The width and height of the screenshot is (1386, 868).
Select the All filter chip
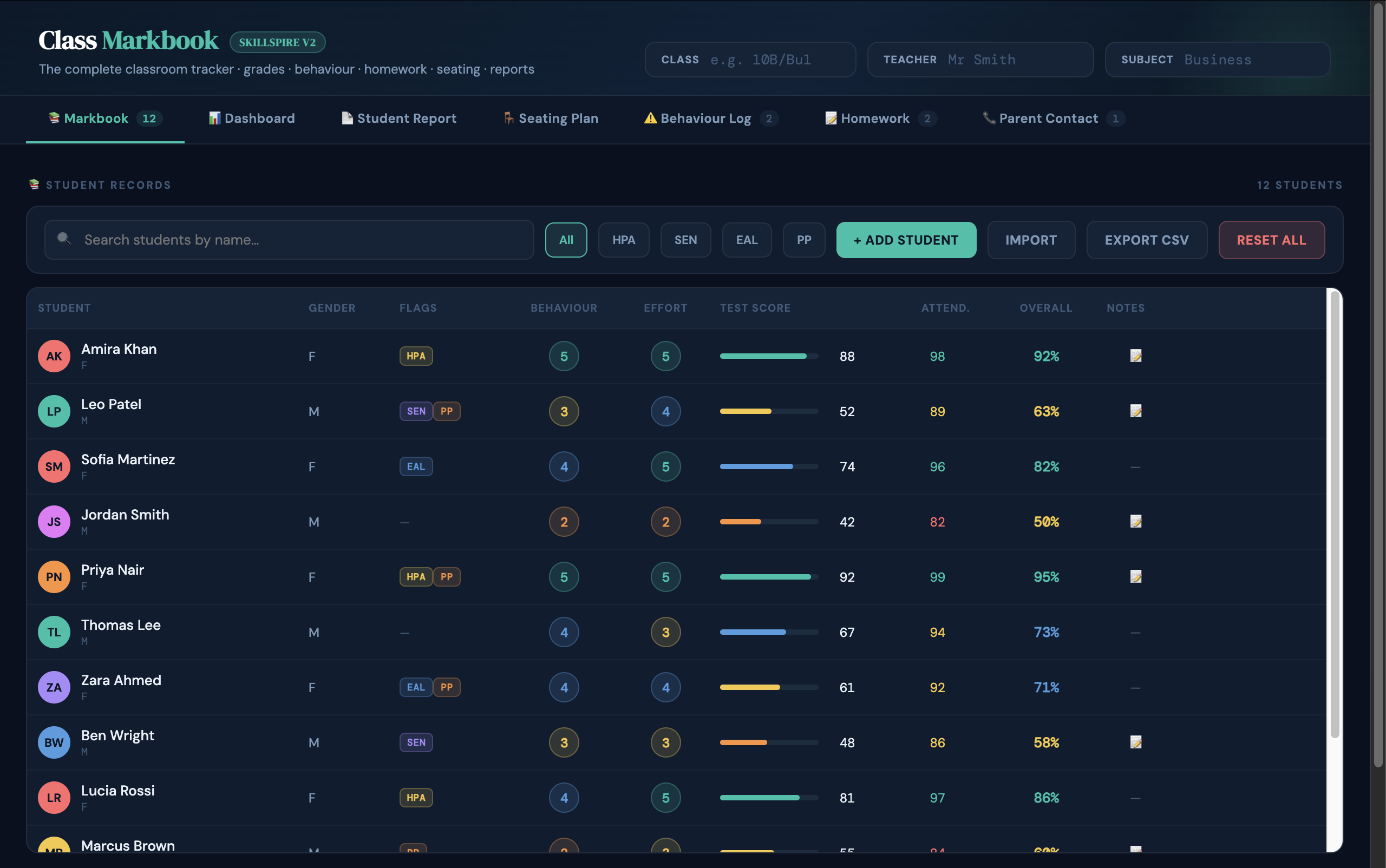[x=566, y=240]
